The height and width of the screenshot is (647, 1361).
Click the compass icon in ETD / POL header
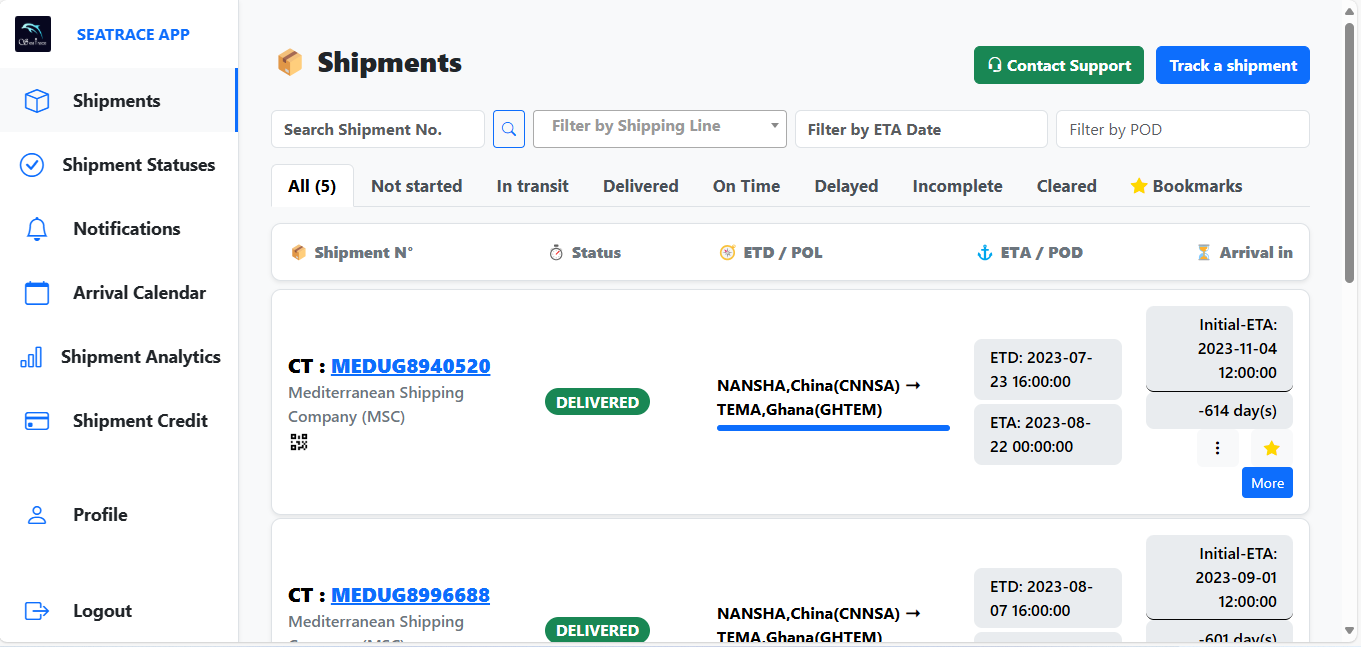pos(728,253)
